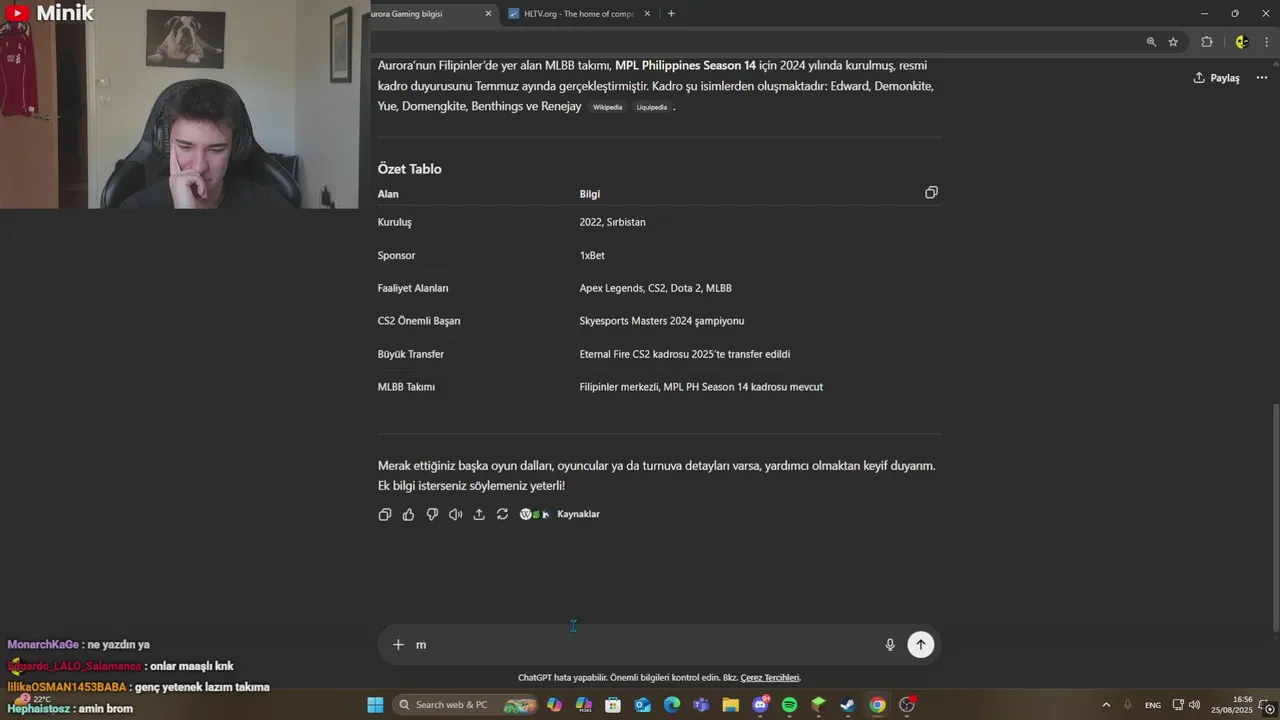This screenshot has width=1280, height=720.
Task: Open Outlook from taskbar
Action: 643,705
